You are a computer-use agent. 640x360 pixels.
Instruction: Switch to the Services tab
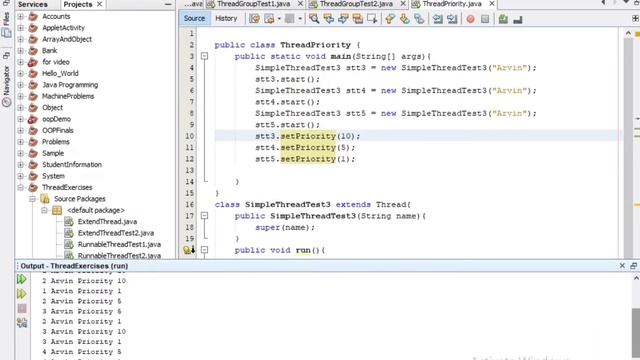click(x=33, y=4)
